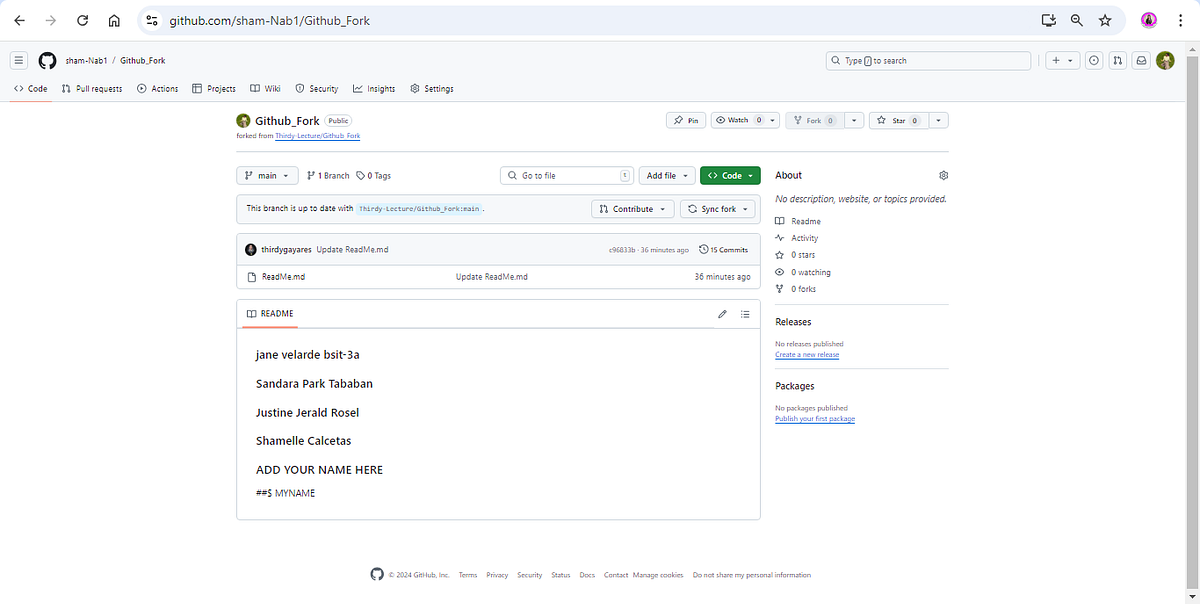
Task: Open the Add file dropdown
Action: (666, 174)
